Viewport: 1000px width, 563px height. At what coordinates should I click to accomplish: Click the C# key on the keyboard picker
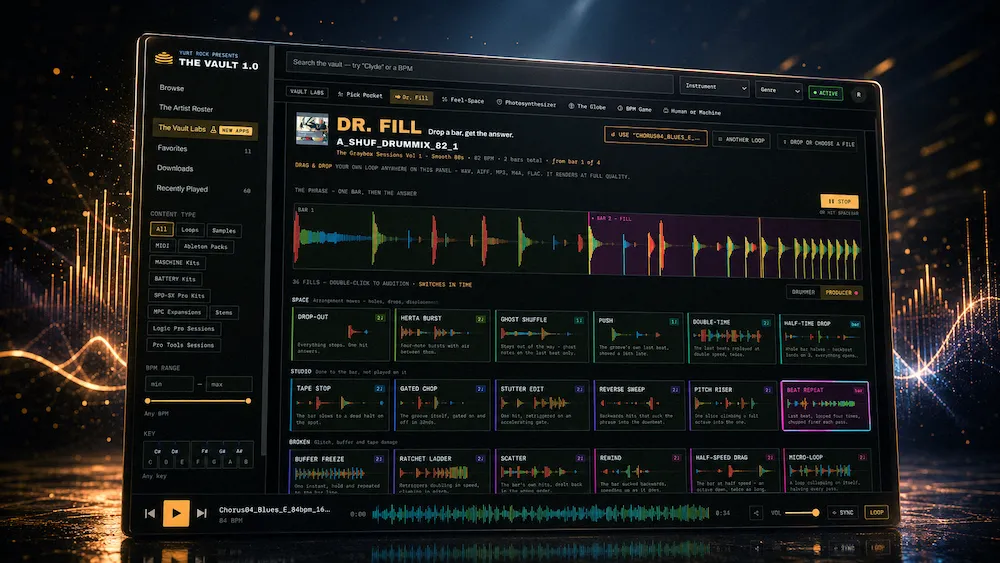(x=158, y=451)
